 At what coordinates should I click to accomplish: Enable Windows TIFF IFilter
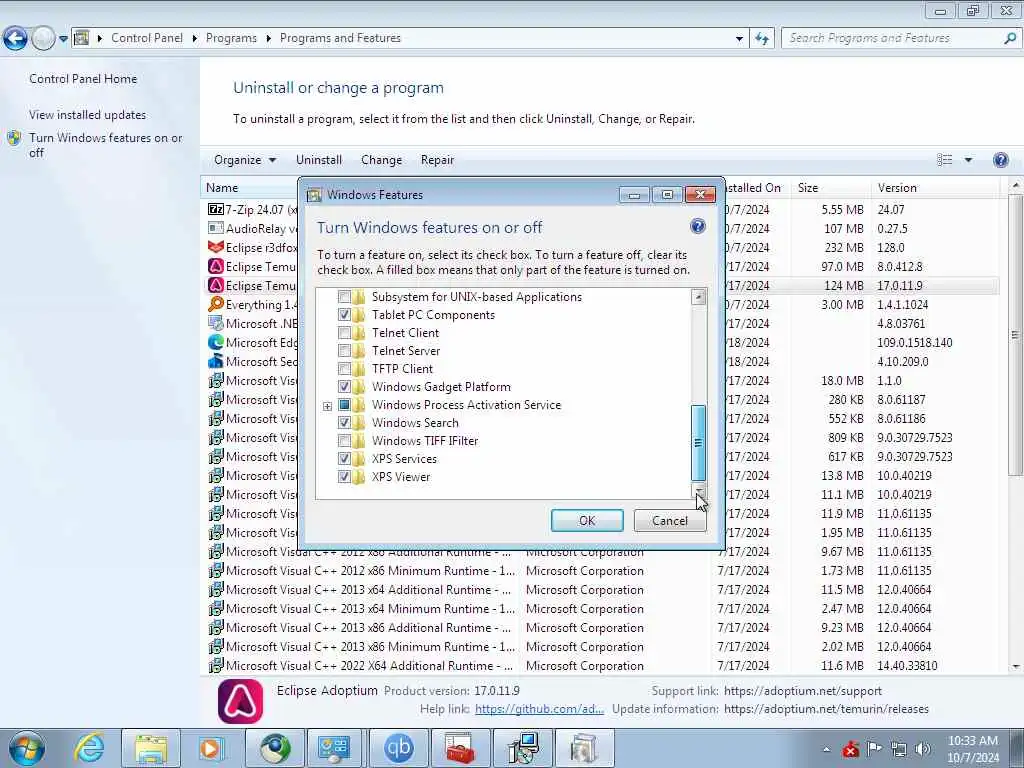click(x=344, y=441)
